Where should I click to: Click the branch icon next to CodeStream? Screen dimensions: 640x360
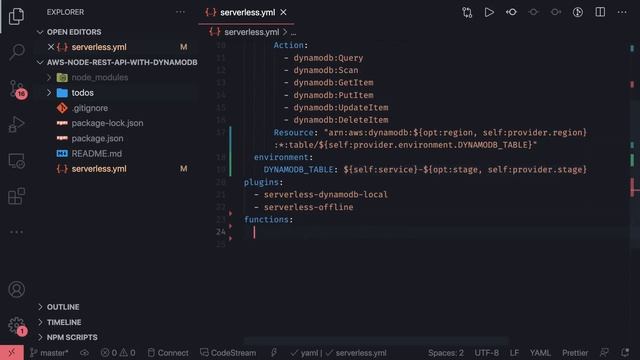pos(274,353)
